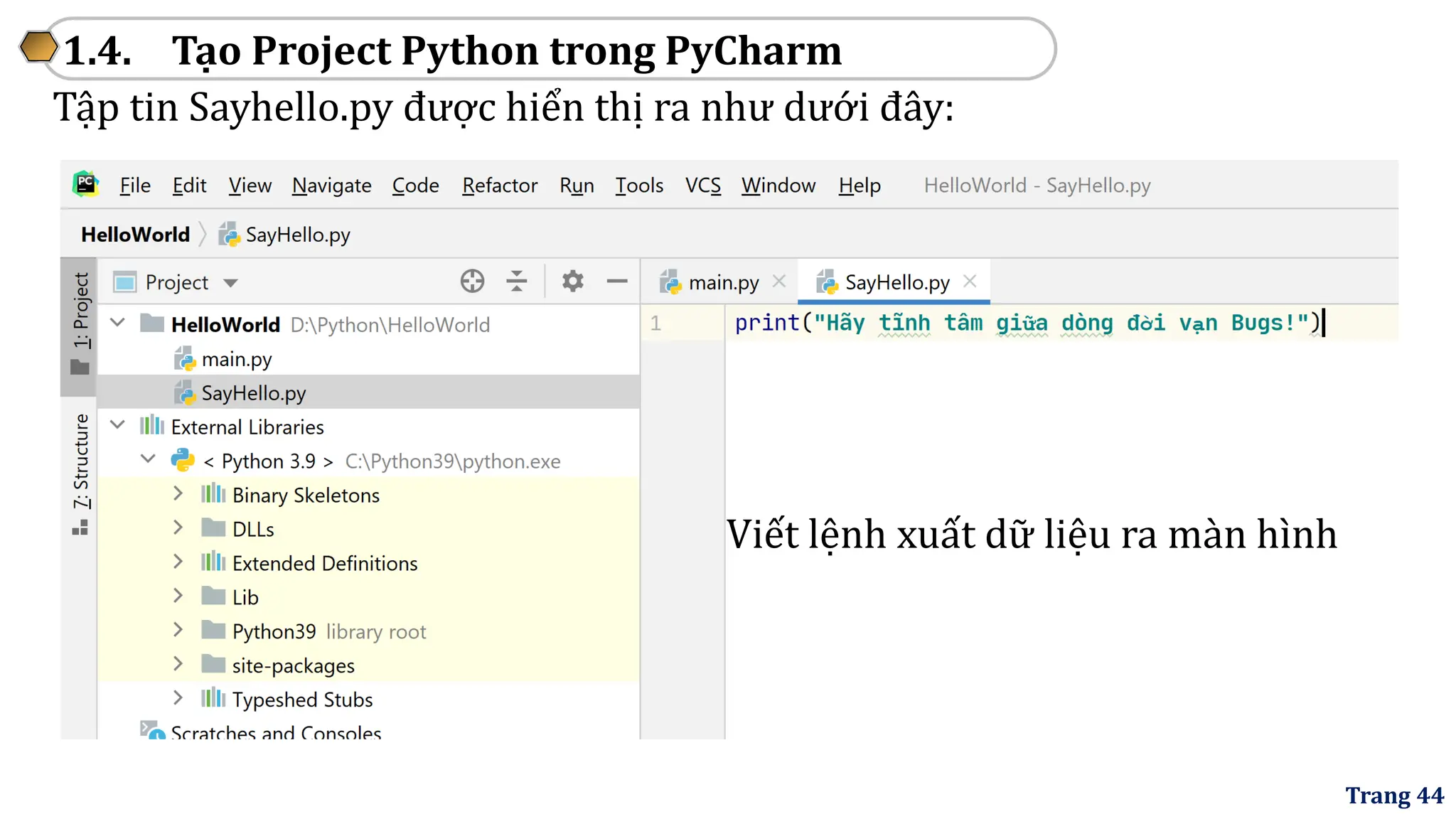Hide the Project panel with minus icon
This screenshot has height=819, width=1456.
click(x=617, y=282)
